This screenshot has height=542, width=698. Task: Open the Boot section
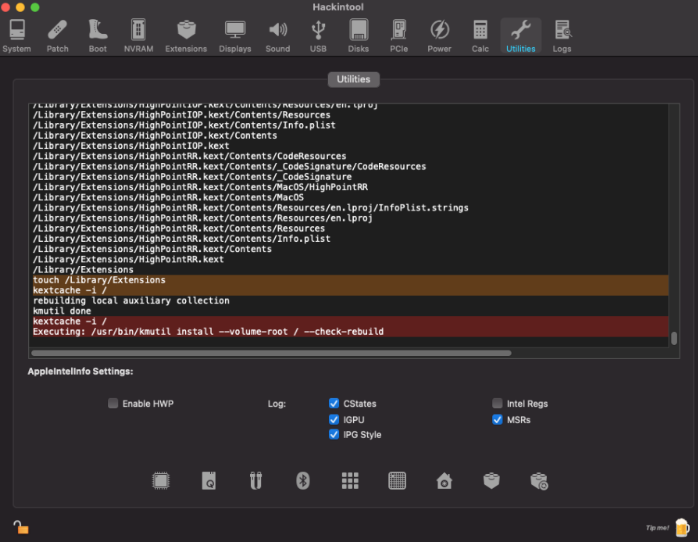coord(97,36)
